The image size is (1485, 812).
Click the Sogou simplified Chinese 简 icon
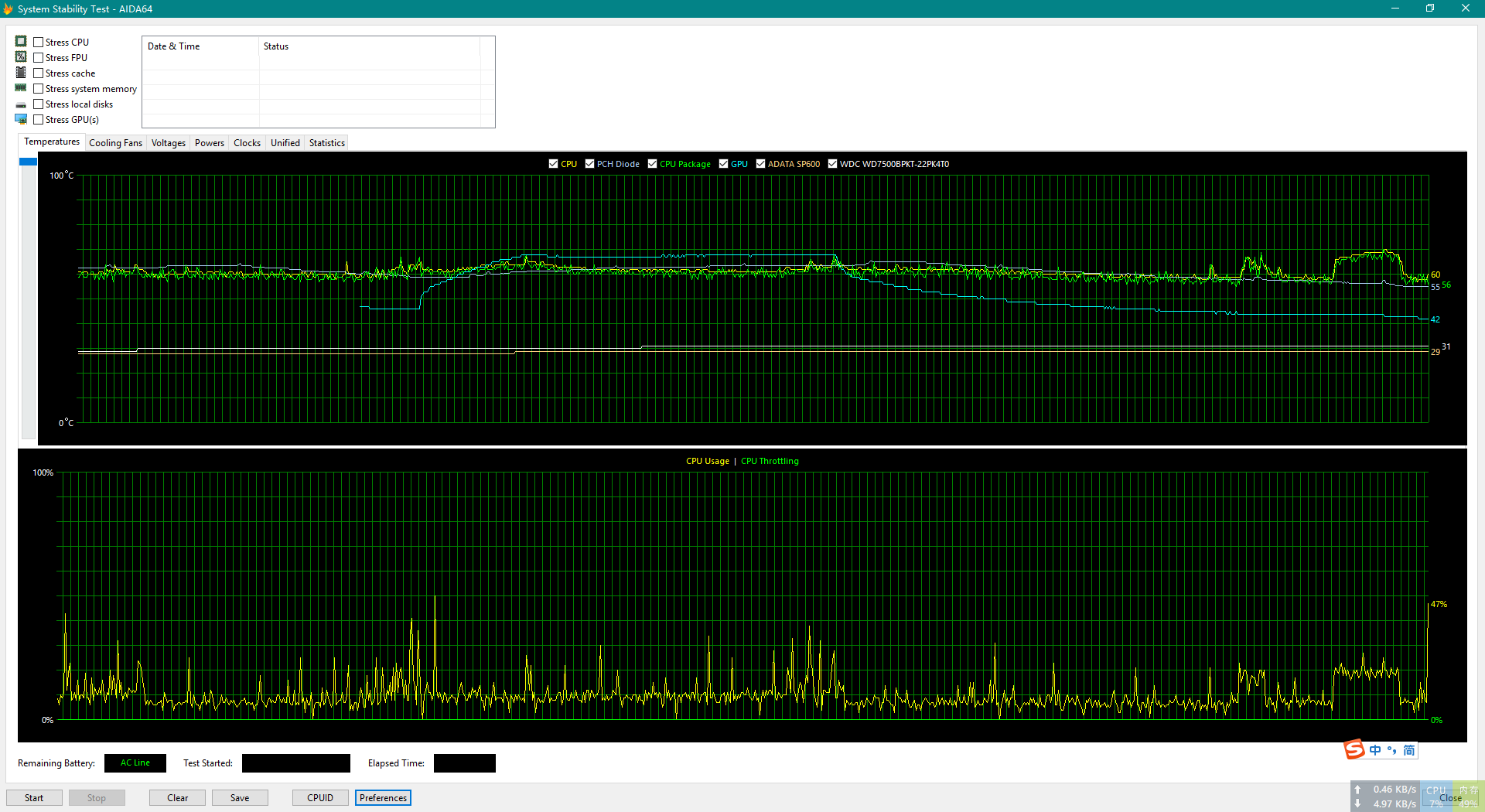pos(1409,750)
